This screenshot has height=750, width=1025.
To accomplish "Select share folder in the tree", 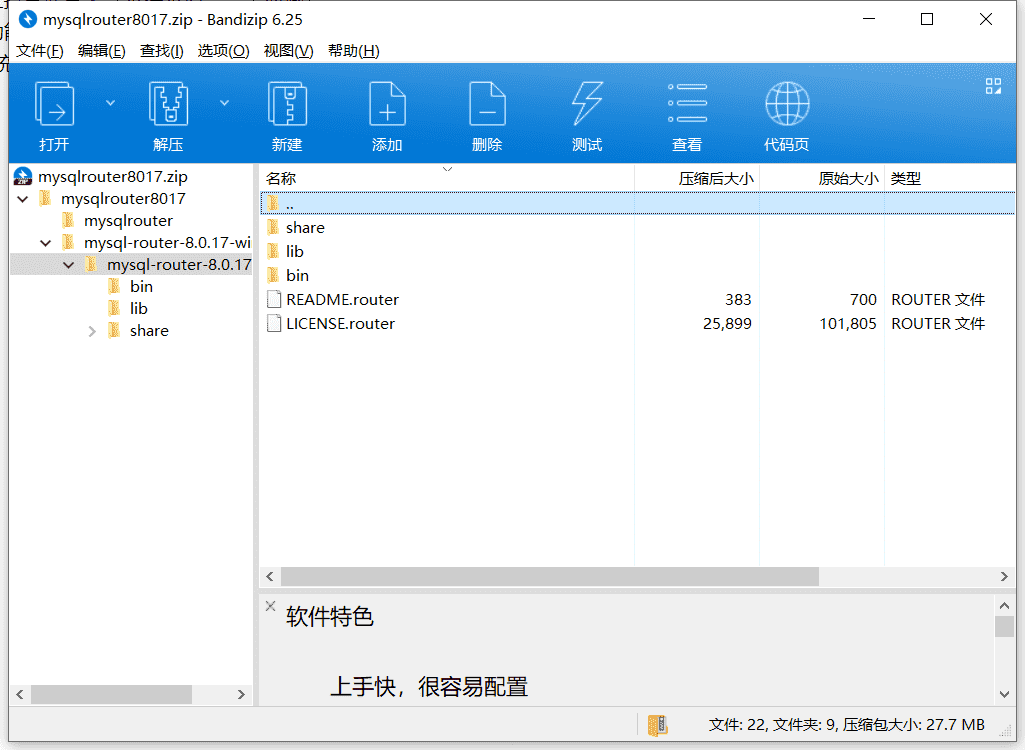I will (x=149, y=331).
